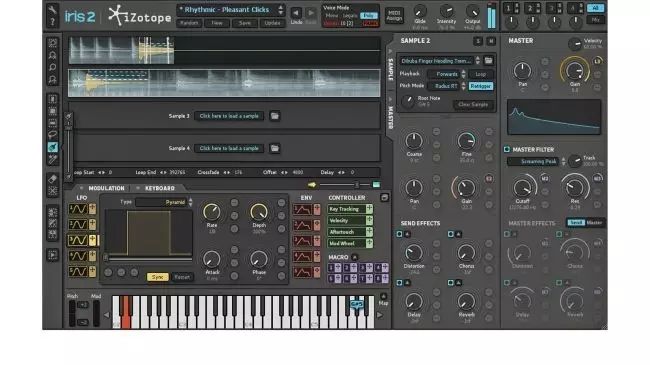Click the zoom magnifier tool icon
Viewport: 650px width, 365px height.
[x=53, y=67]
